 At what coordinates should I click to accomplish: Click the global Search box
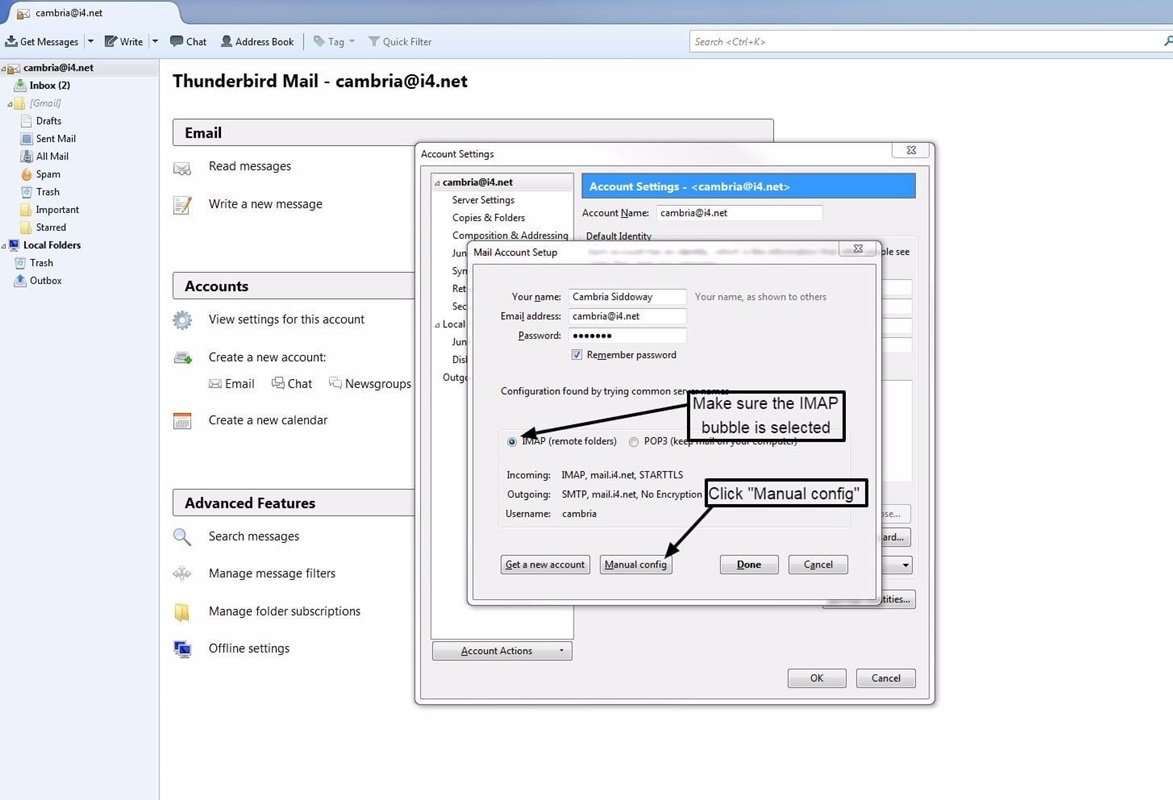point(931,42)
